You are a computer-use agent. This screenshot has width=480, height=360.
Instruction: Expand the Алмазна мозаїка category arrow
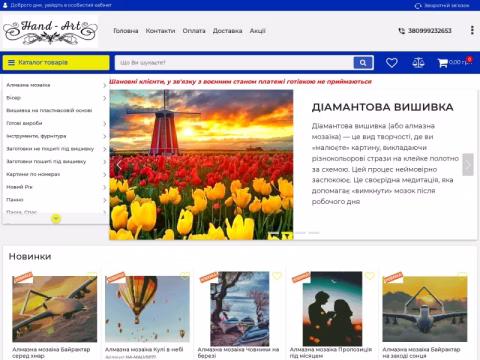click(x=104, y=85)
